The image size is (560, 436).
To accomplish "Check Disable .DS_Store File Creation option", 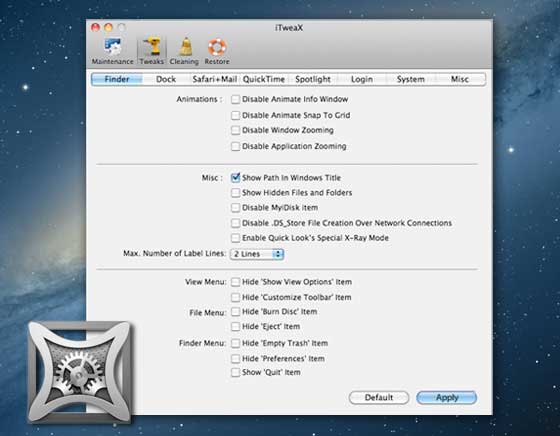I will 235,223.
